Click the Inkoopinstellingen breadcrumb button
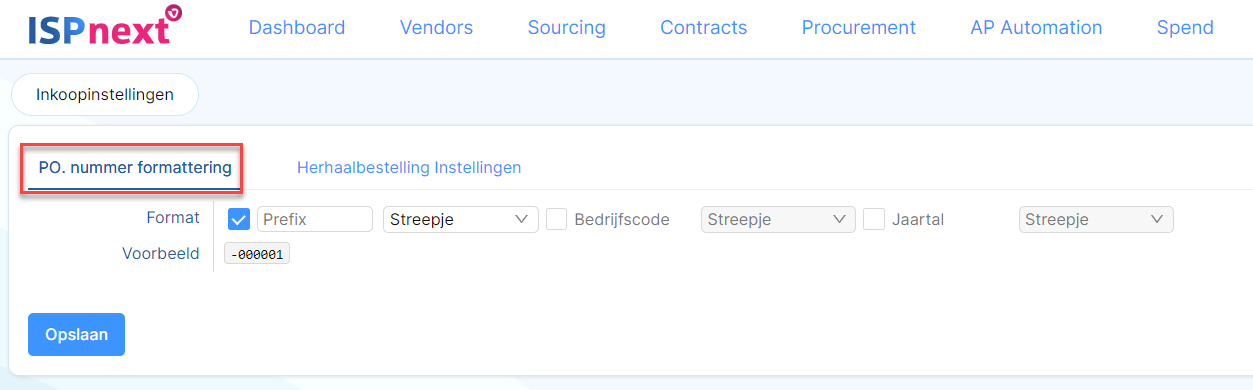This screenshot has width=1253, height=390. coord(105,95)
